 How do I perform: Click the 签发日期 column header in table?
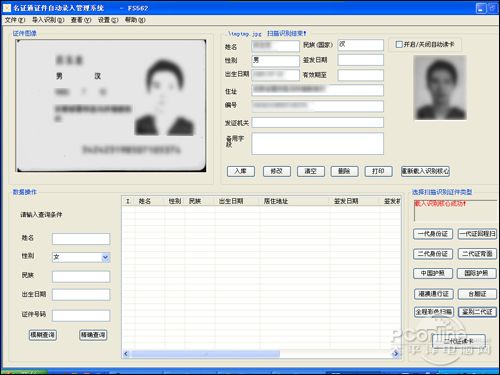click(x=355, y=201)
